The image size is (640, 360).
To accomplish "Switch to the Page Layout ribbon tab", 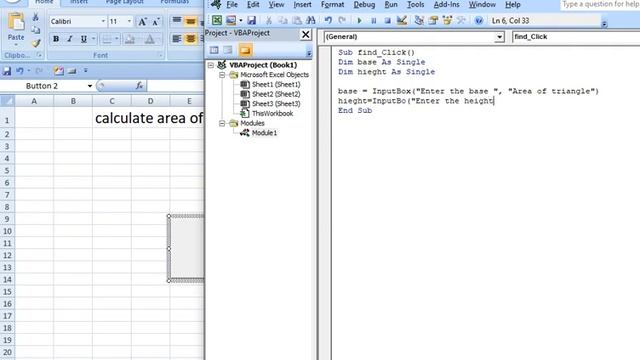I will click(x=124, y=2).
